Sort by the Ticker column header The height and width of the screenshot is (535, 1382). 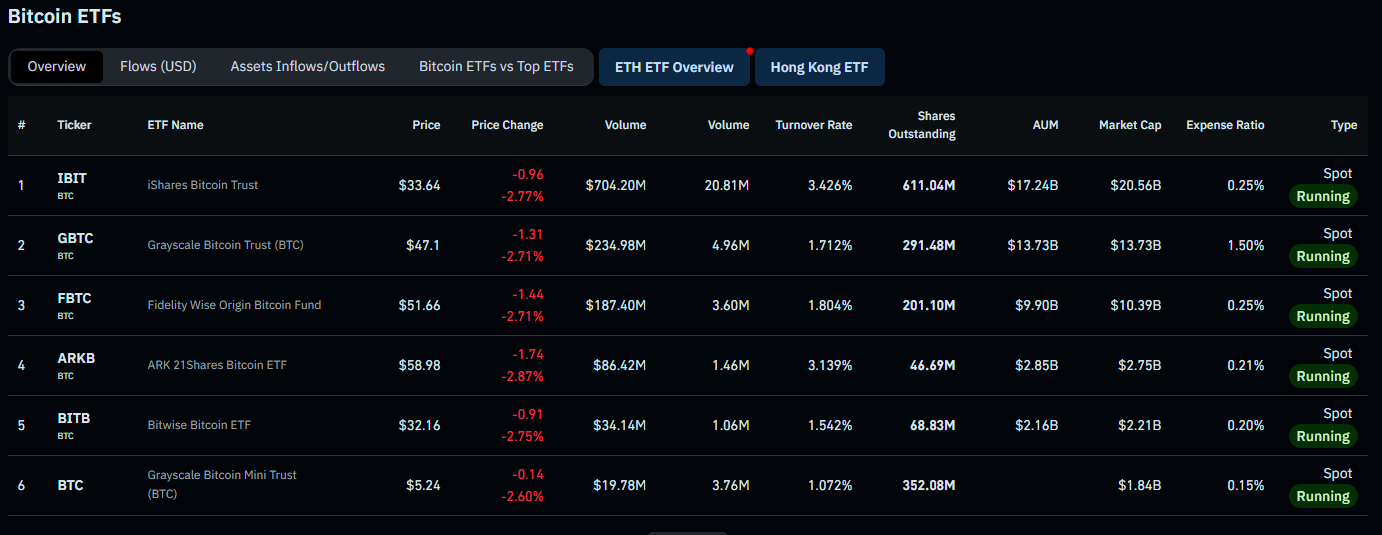point(74,125)
